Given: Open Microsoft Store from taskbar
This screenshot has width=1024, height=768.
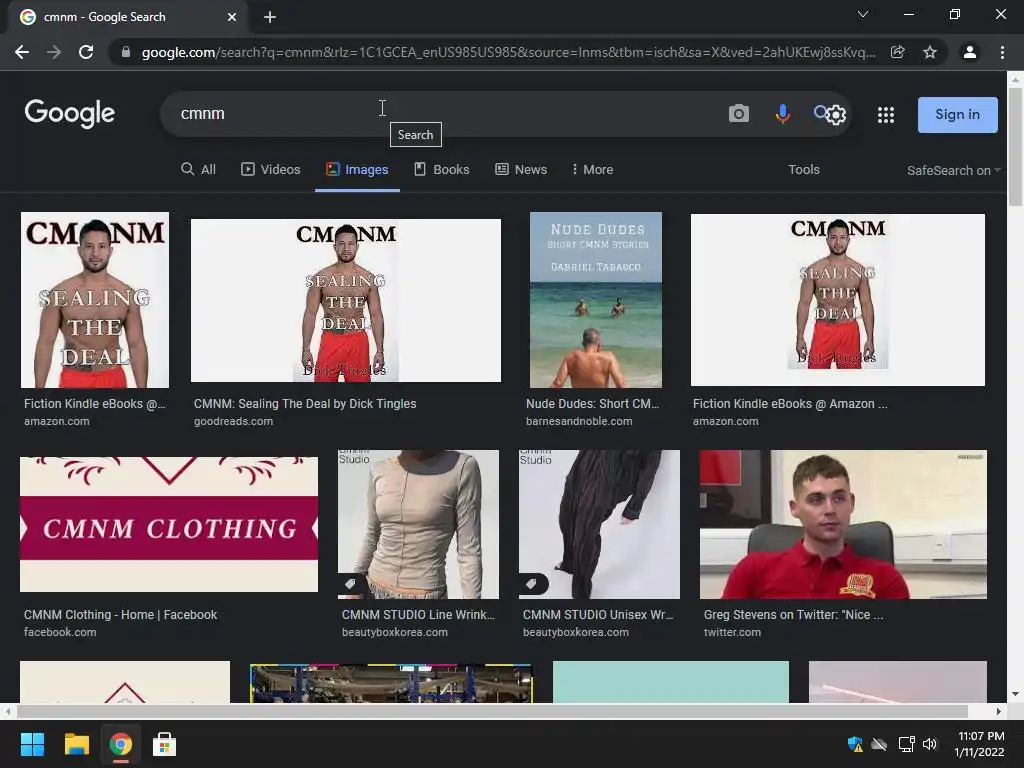Looking at the screenshot, I should (165, 744).
